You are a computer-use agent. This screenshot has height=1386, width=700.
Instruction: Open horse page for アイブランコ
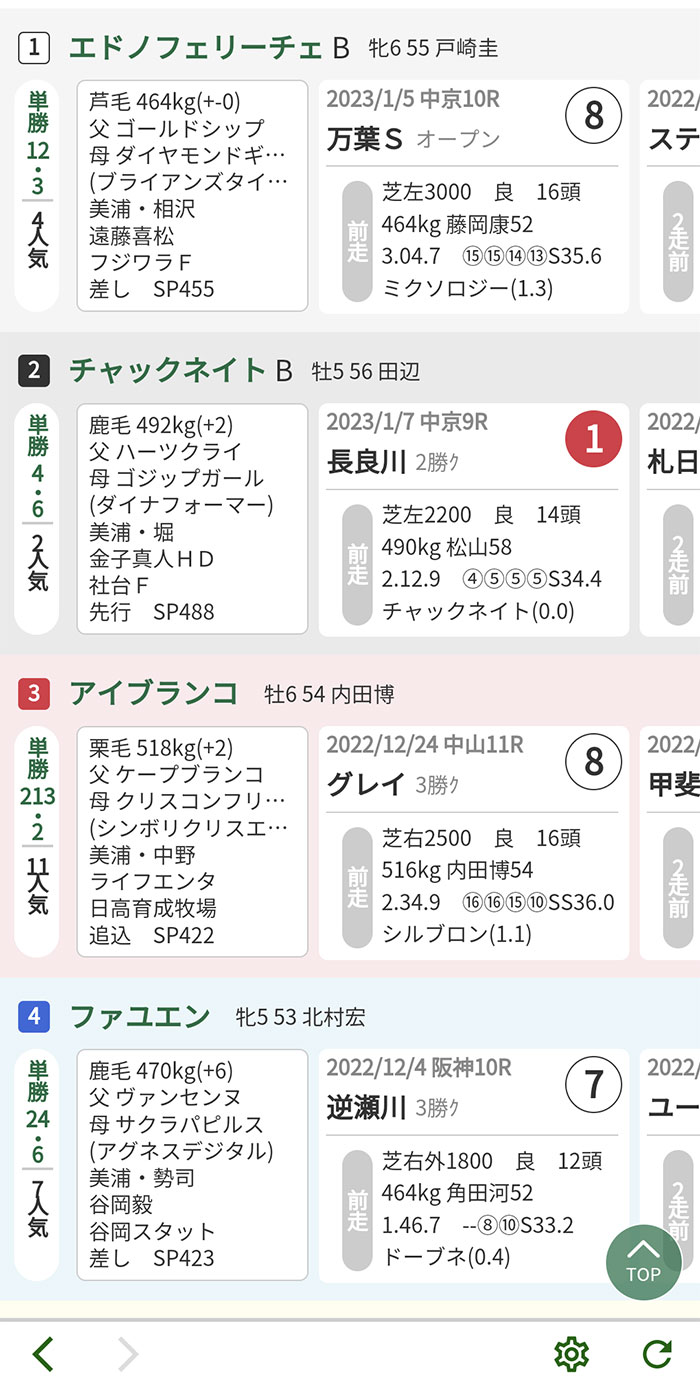[x=154, y=693]
